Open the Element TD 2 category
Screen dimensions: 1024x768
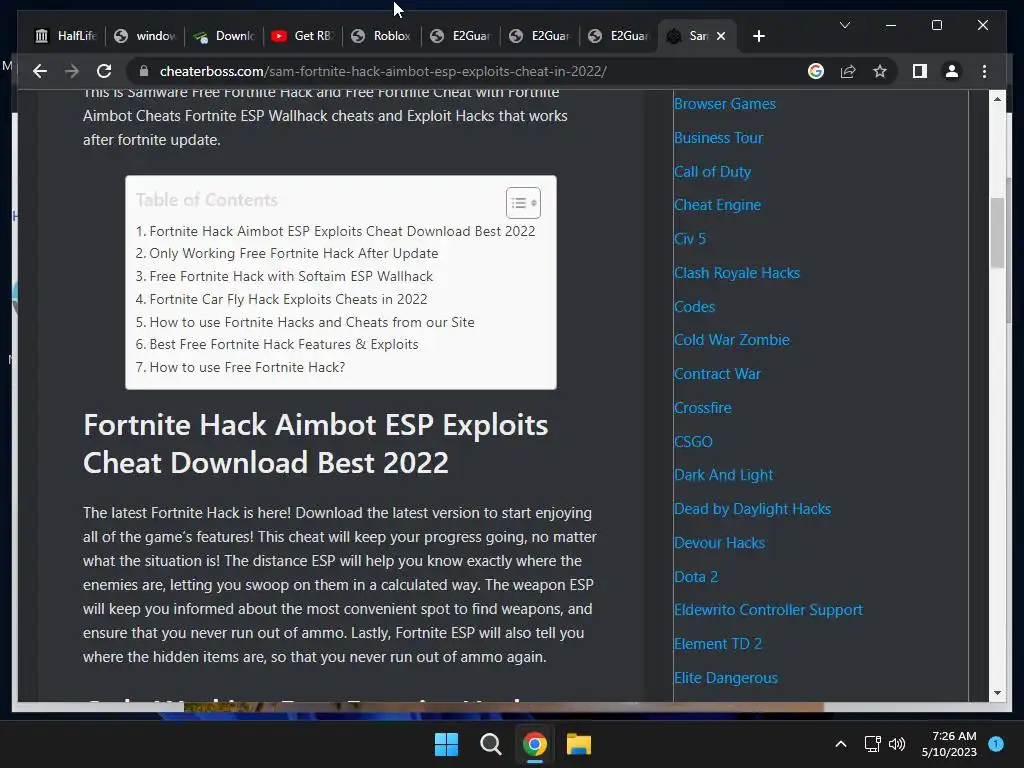(718, 644)
